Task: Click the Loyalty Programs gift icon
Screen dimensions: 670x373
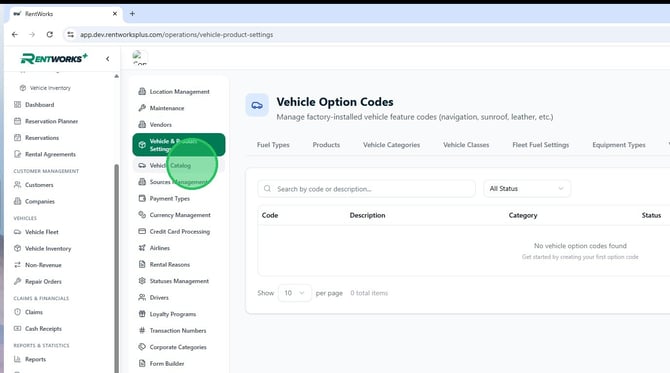Action: click(x=142, y=314)
